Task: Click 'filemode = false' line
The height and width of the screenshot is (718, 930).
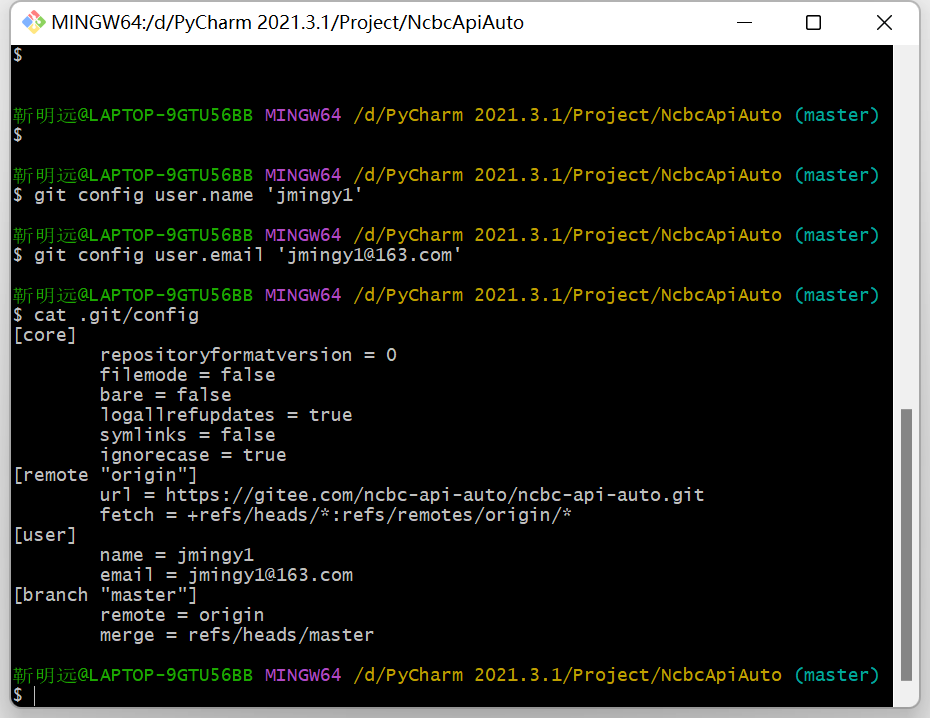Action: pos(187,375)
